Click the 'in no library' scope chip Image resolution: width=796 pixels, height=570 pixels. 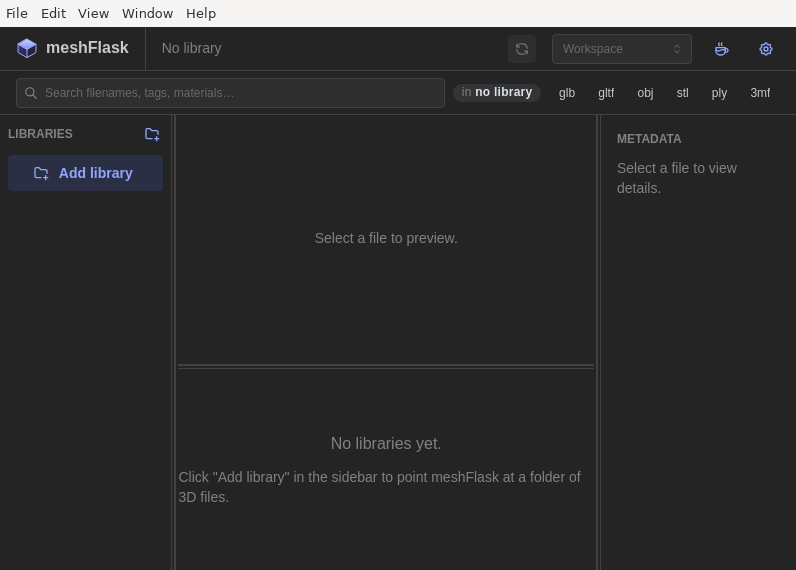click(x=496, y=92)
